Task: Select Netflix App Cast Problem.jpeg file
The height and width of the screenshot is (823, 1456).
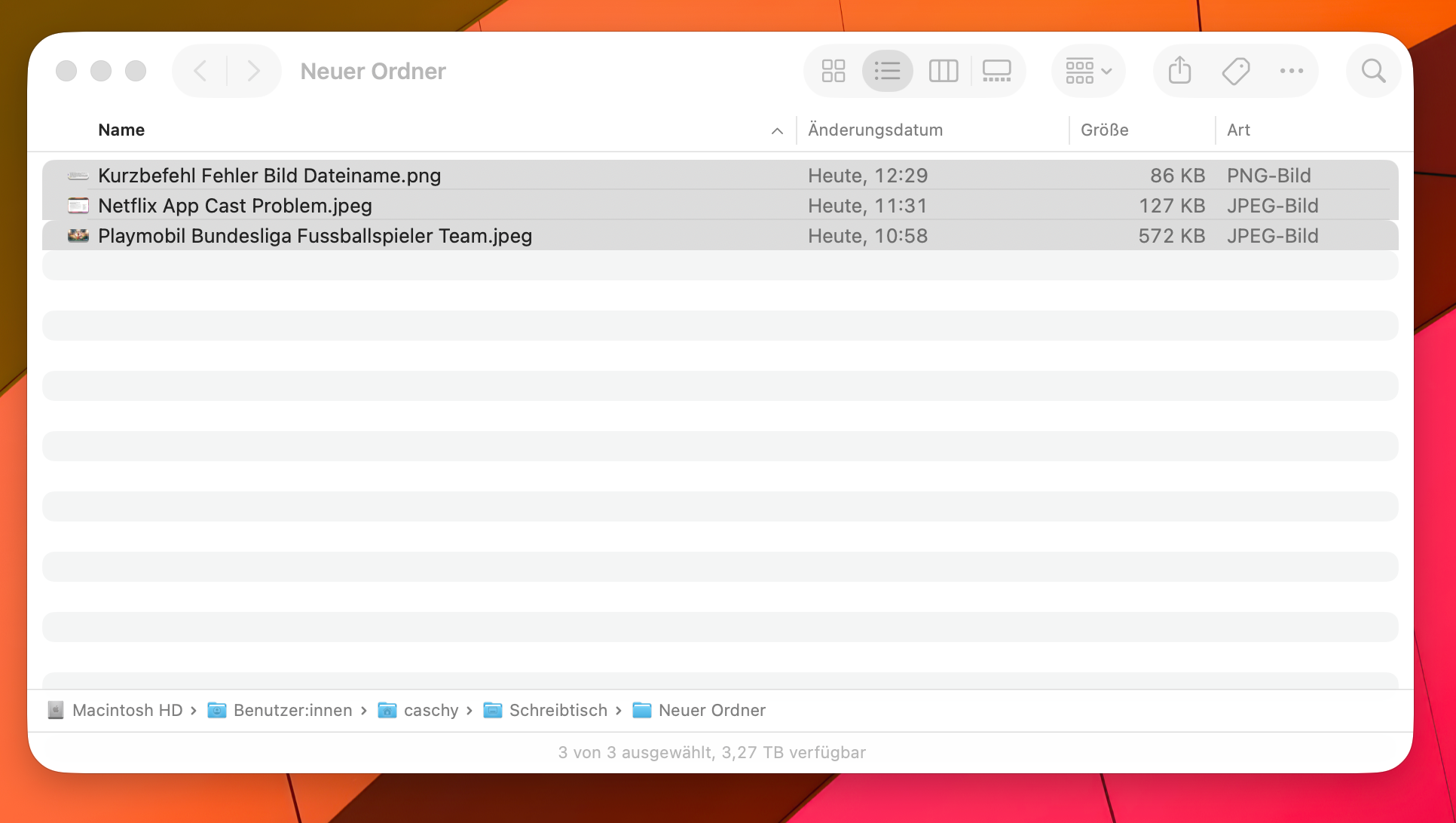Action: 234,206
